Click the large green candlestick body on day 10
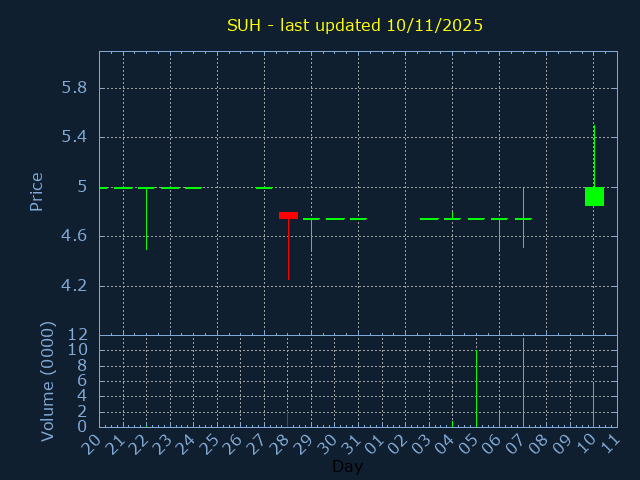Viewport: 640px width, 480px height. (594, 196)
